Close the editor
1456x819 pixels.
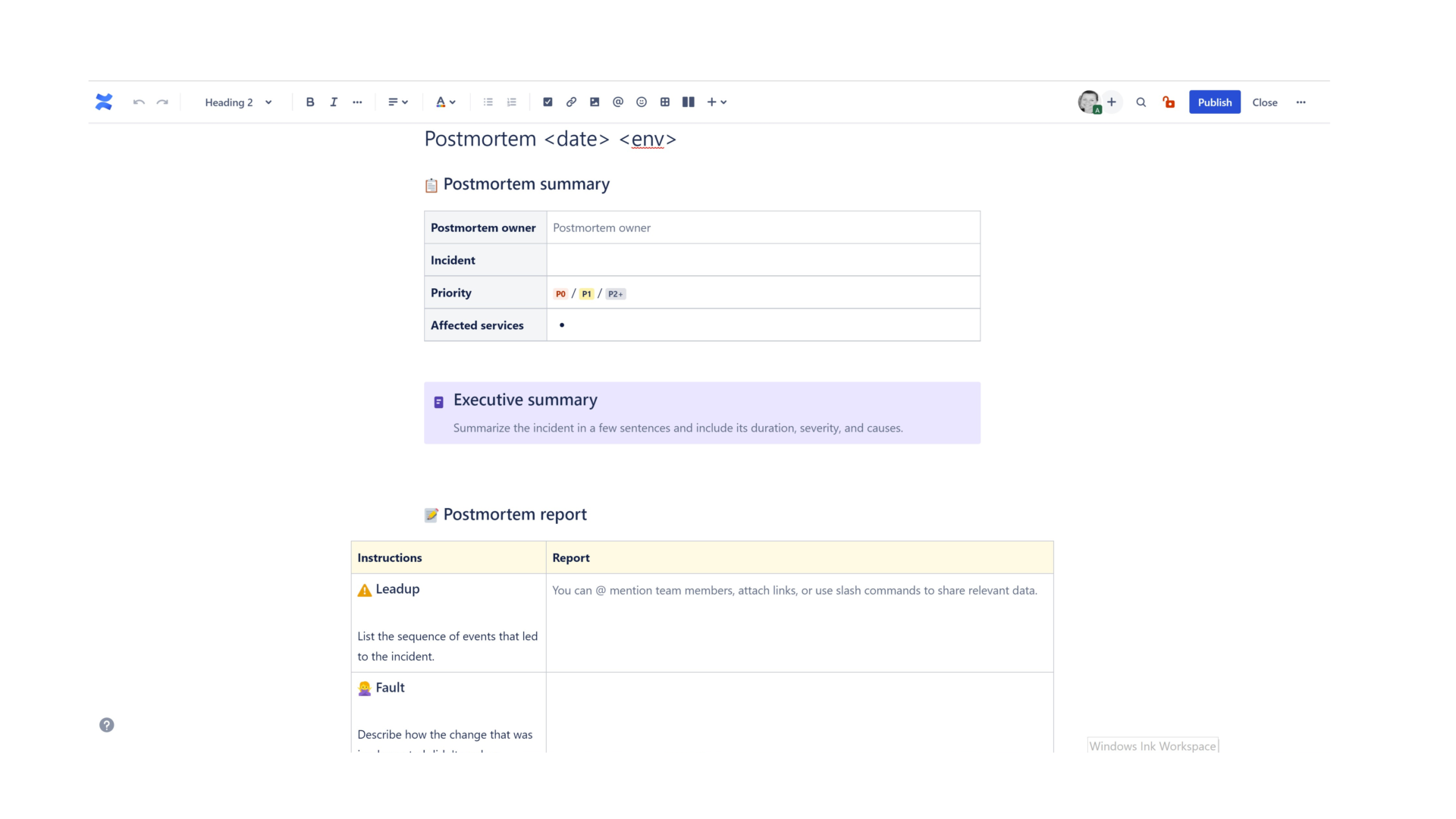(1264, 102)
